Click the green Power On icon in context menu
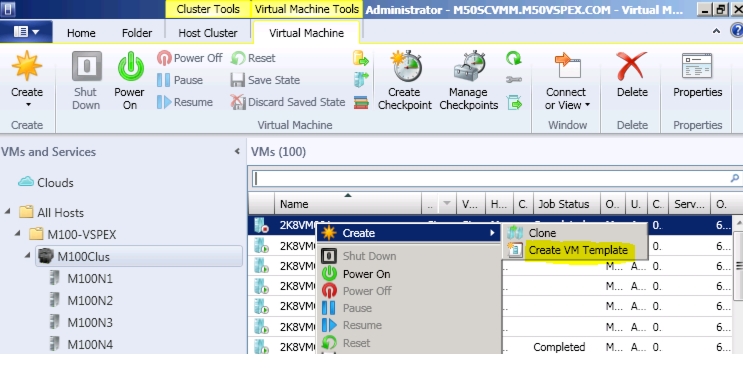Image resolution: width=743 pixels, height=390 pixels. [x=329, y=273]
